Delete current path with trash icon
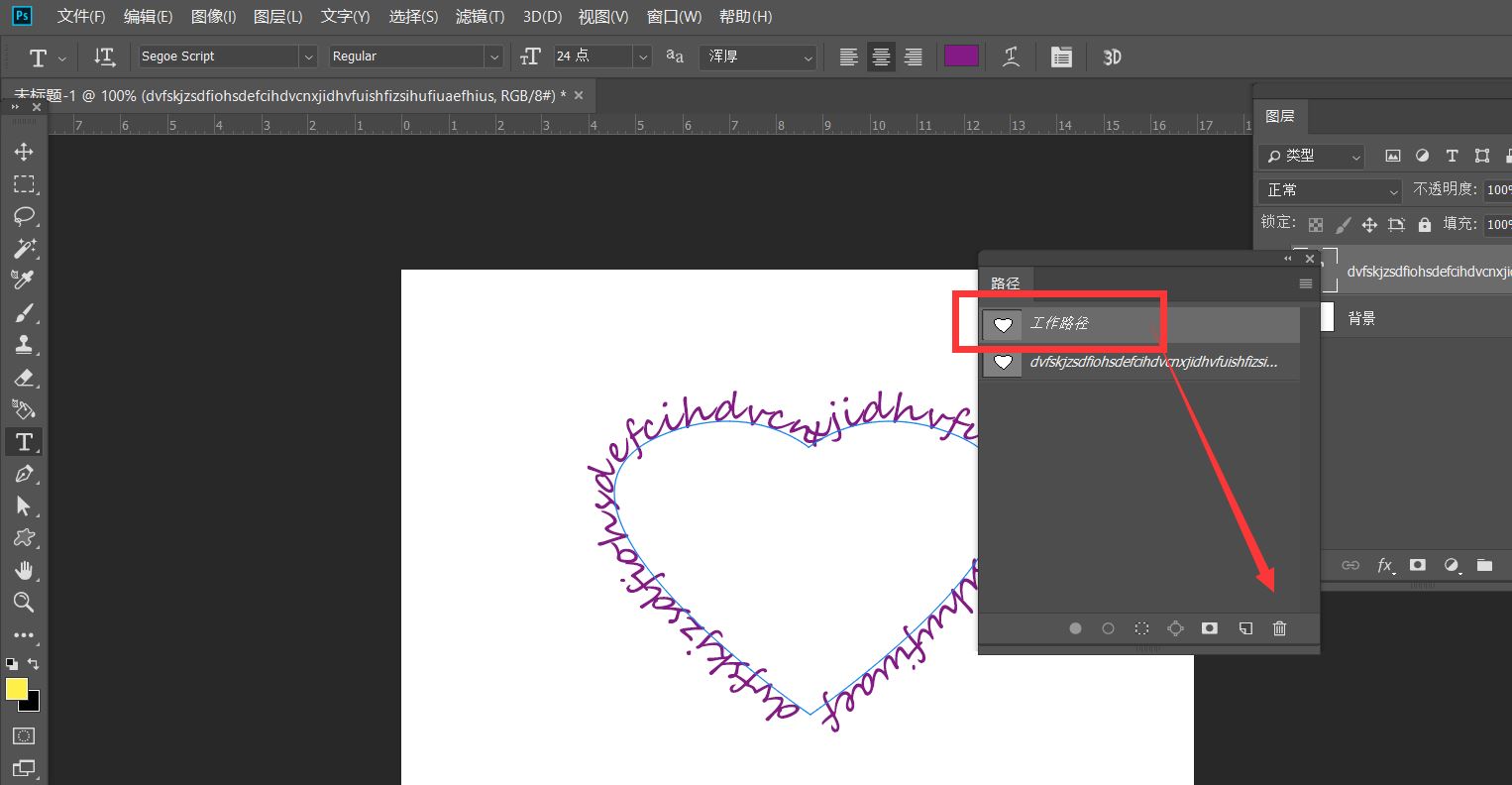Viewport: 1512px width, 785px height. tap(1279, 628)
